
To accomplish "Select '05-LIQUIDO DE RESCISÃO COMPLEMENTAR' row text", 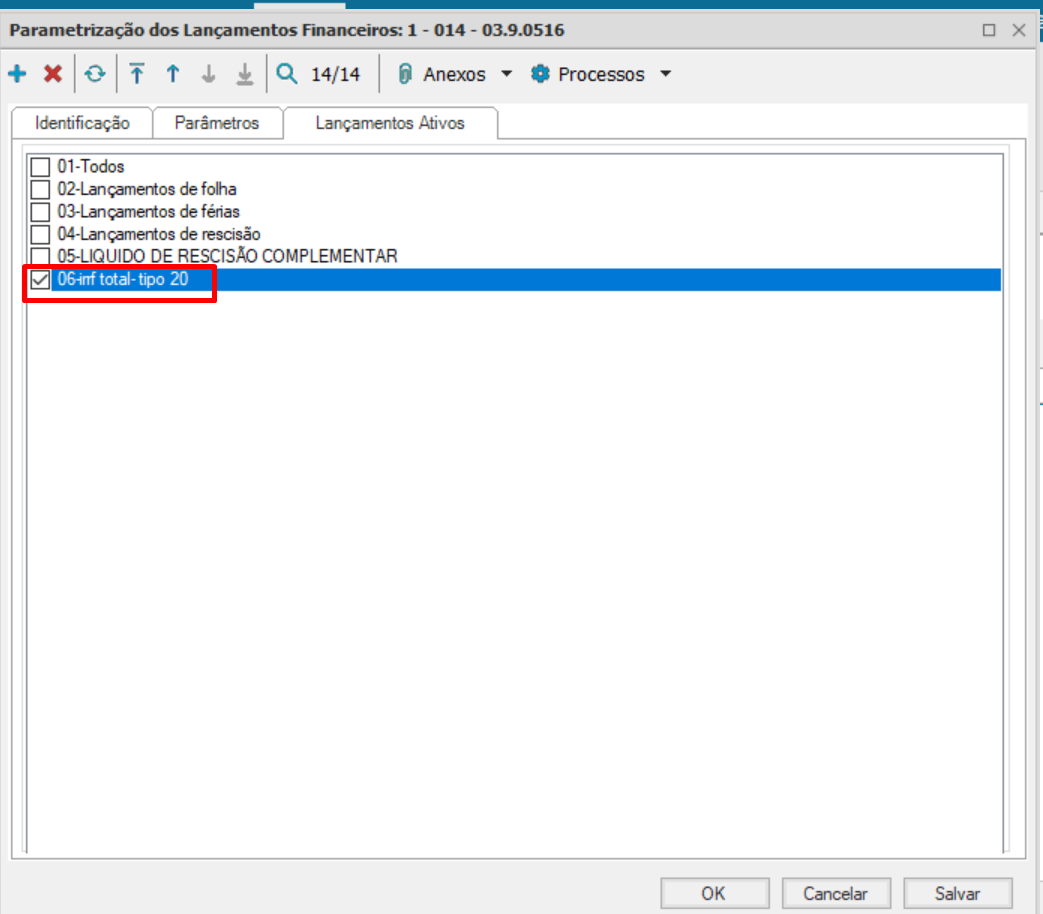I will tap(227, 256).
